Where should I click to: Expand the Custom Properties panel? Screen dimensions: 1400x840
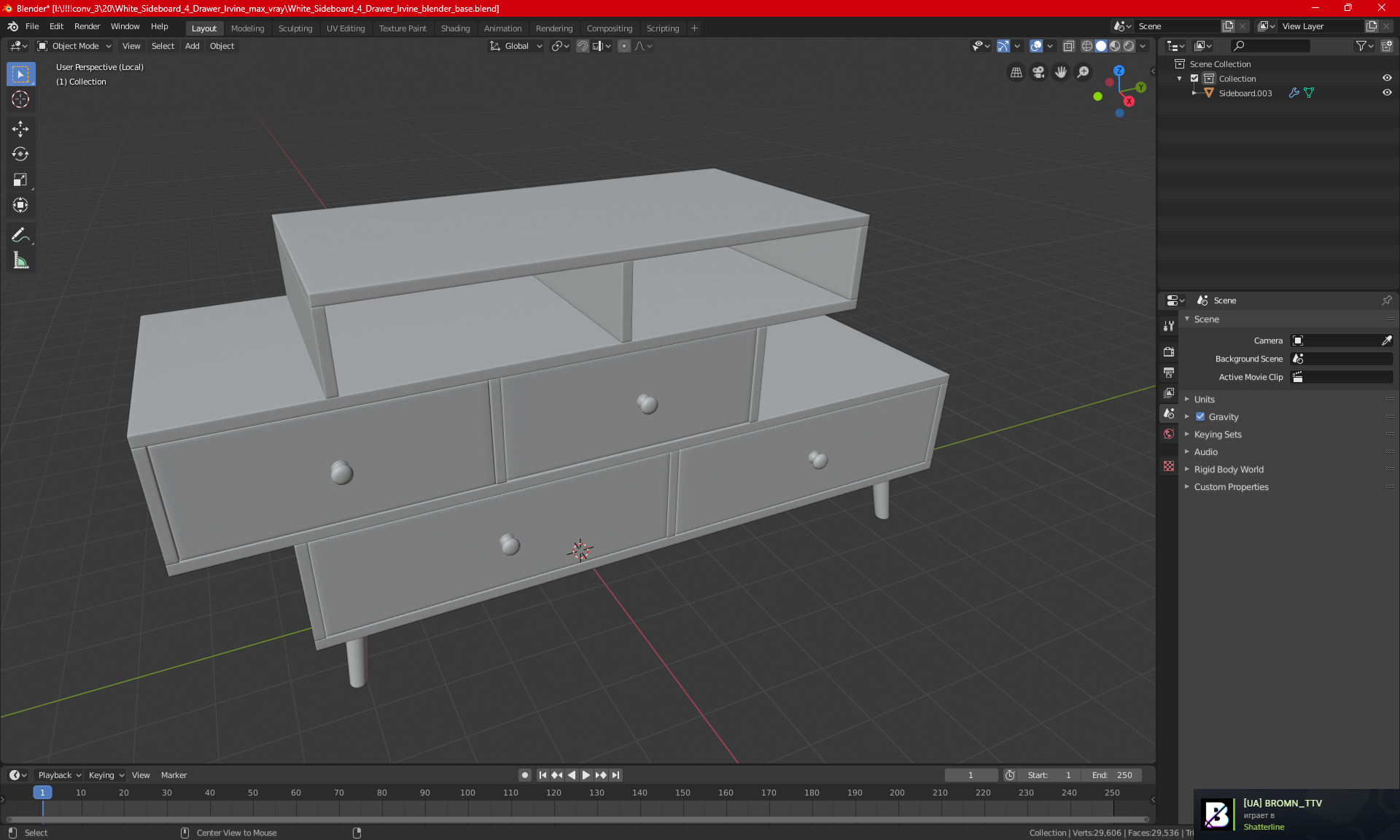coord(1231,487)
